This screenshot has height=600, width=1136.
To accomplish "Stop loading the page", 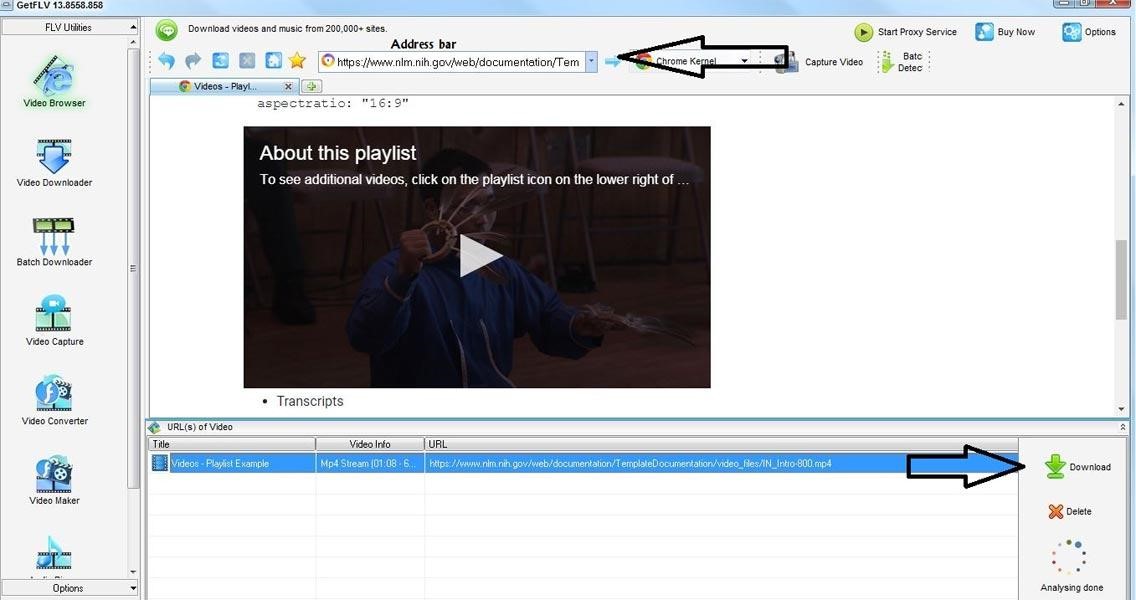I will click(247, 61).
